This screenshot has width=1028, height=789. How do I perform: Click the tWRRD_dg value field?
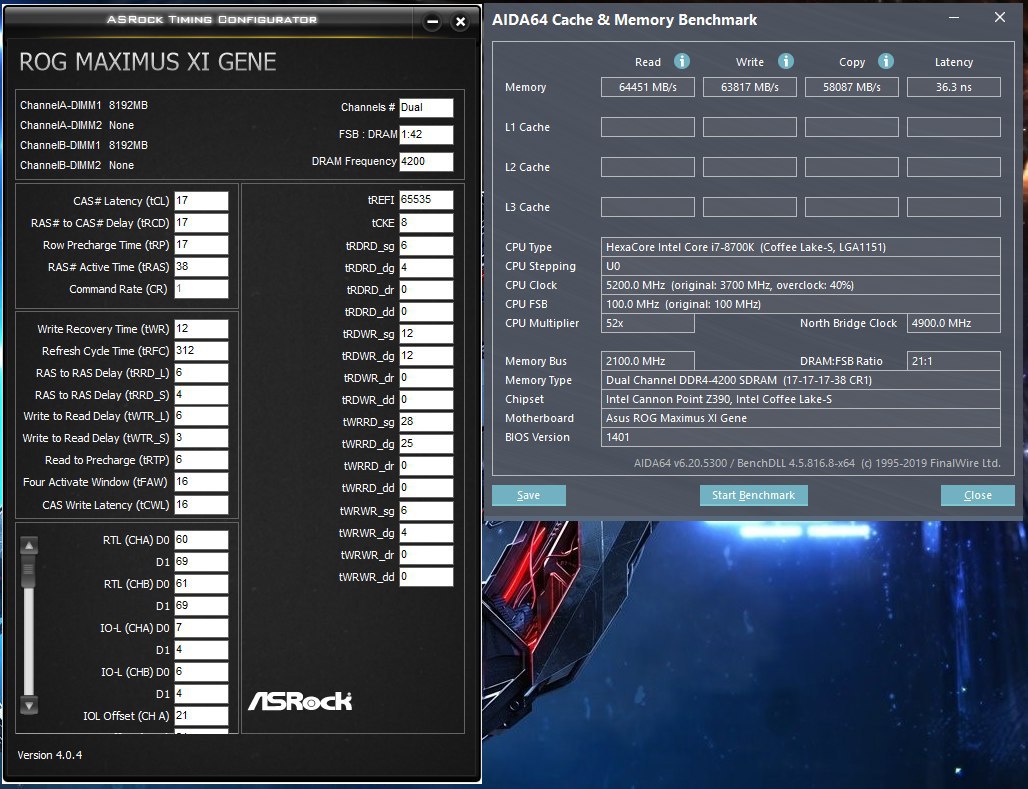(x=426, y=444)
